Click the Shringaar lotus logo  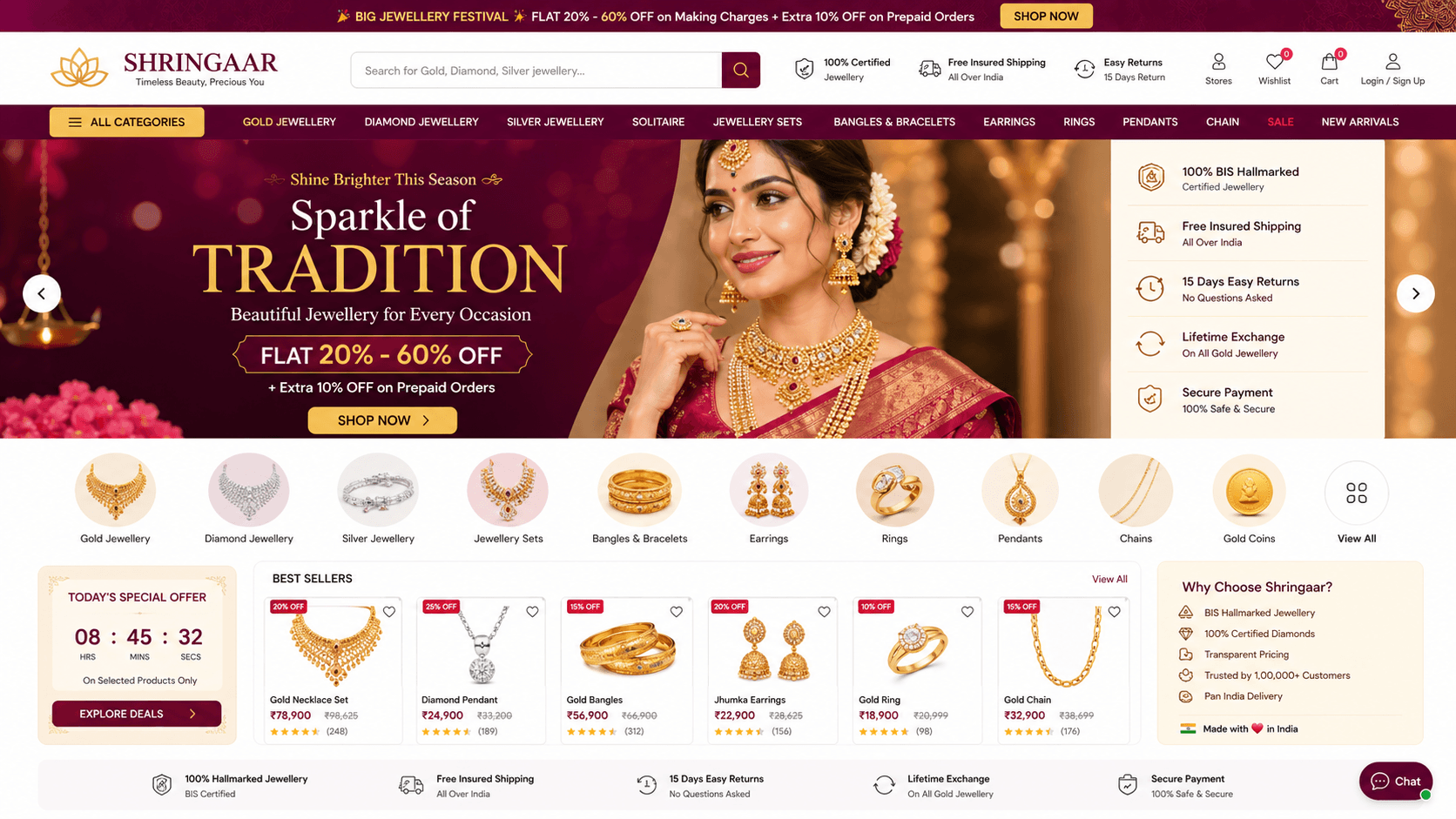point(79,68)
